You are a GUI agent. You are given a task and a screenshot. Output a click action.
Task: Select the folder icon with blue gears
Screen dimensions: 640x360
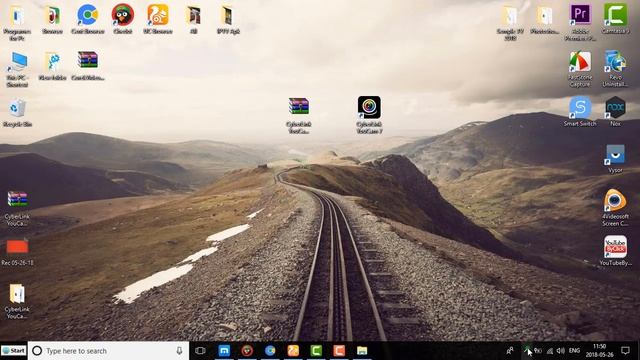52,62
